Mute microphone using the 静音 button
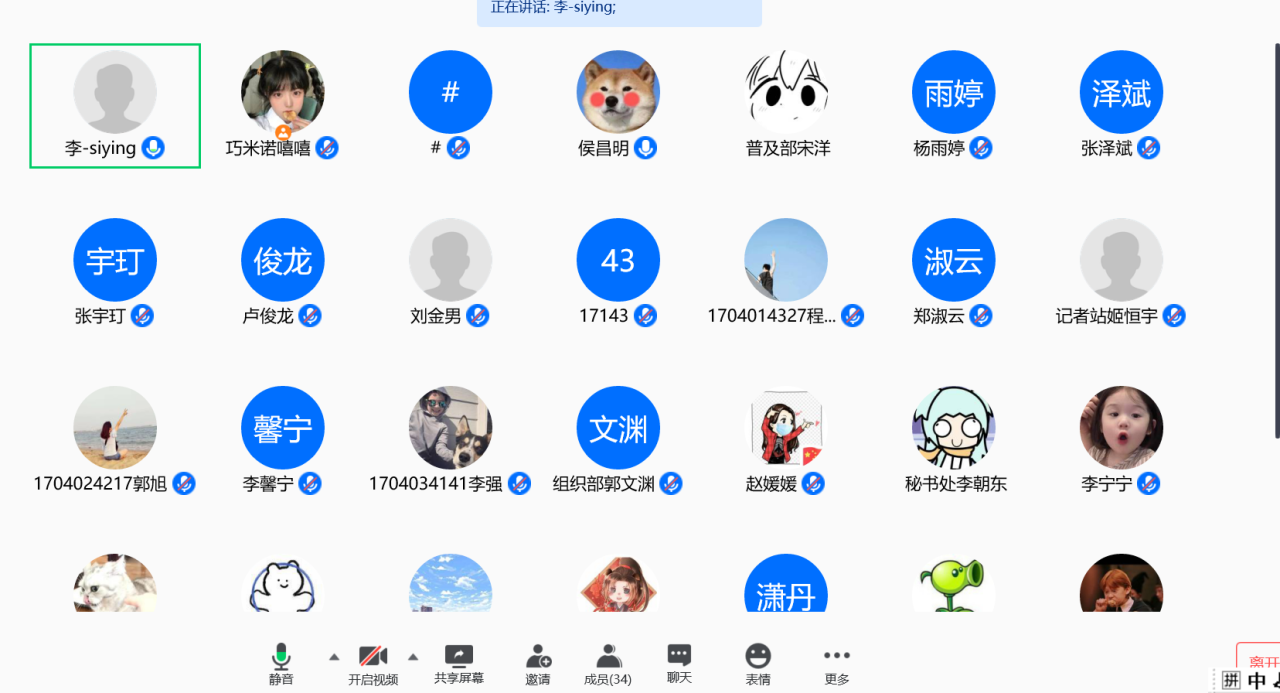Screen dimensions: 1280x693 (x=281, y=663)
